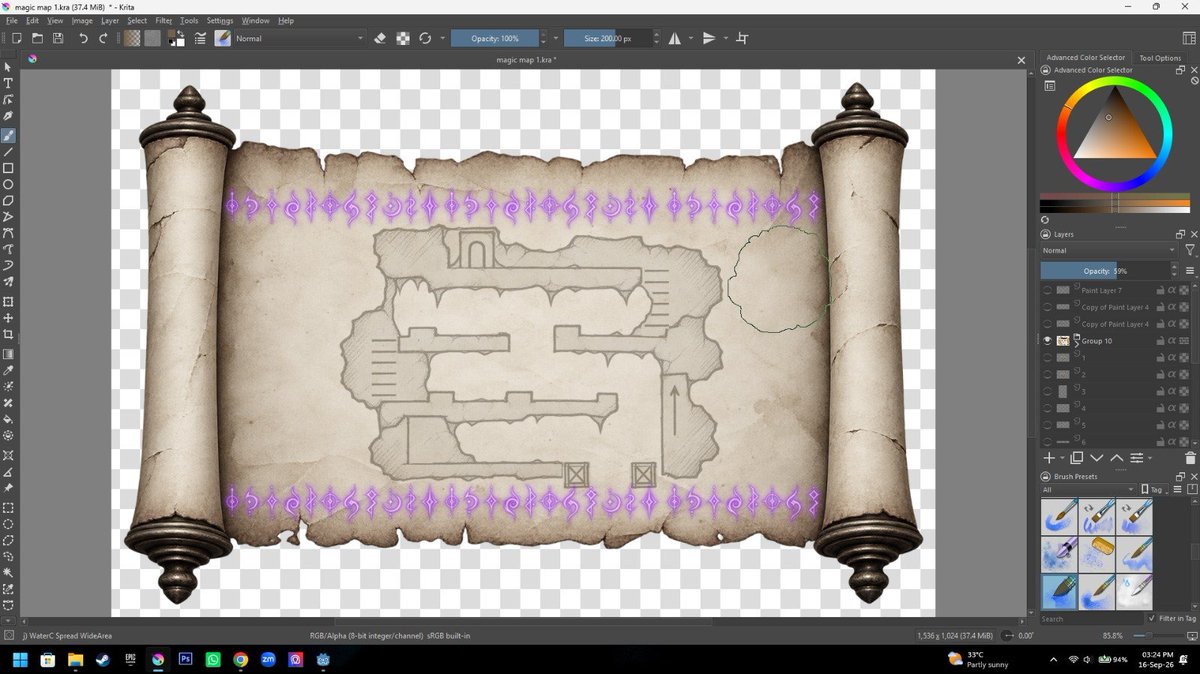Add a new layer with plus button
The width and height of the screenshot is (1200, 674).
[1049, 458]
